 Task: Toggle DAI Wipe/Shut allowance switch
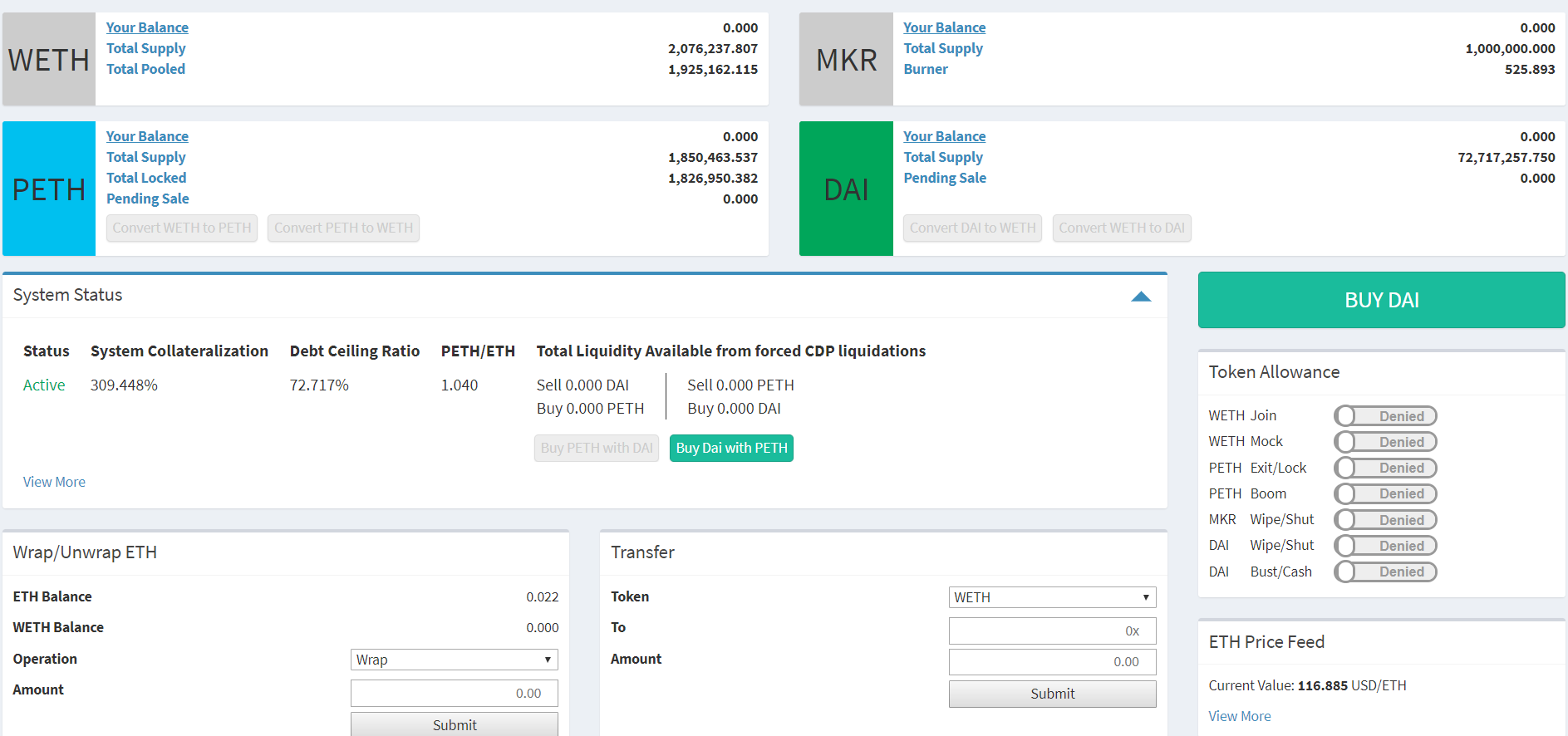point(1385,546)
